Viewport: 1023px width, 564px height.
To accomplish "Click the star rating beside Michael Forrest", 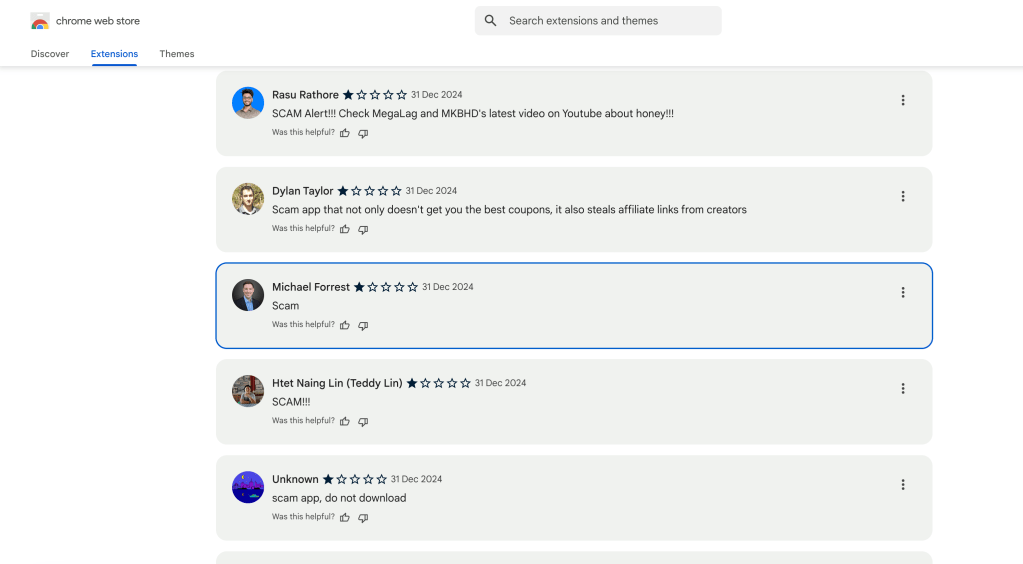I will tap(386, 287).
